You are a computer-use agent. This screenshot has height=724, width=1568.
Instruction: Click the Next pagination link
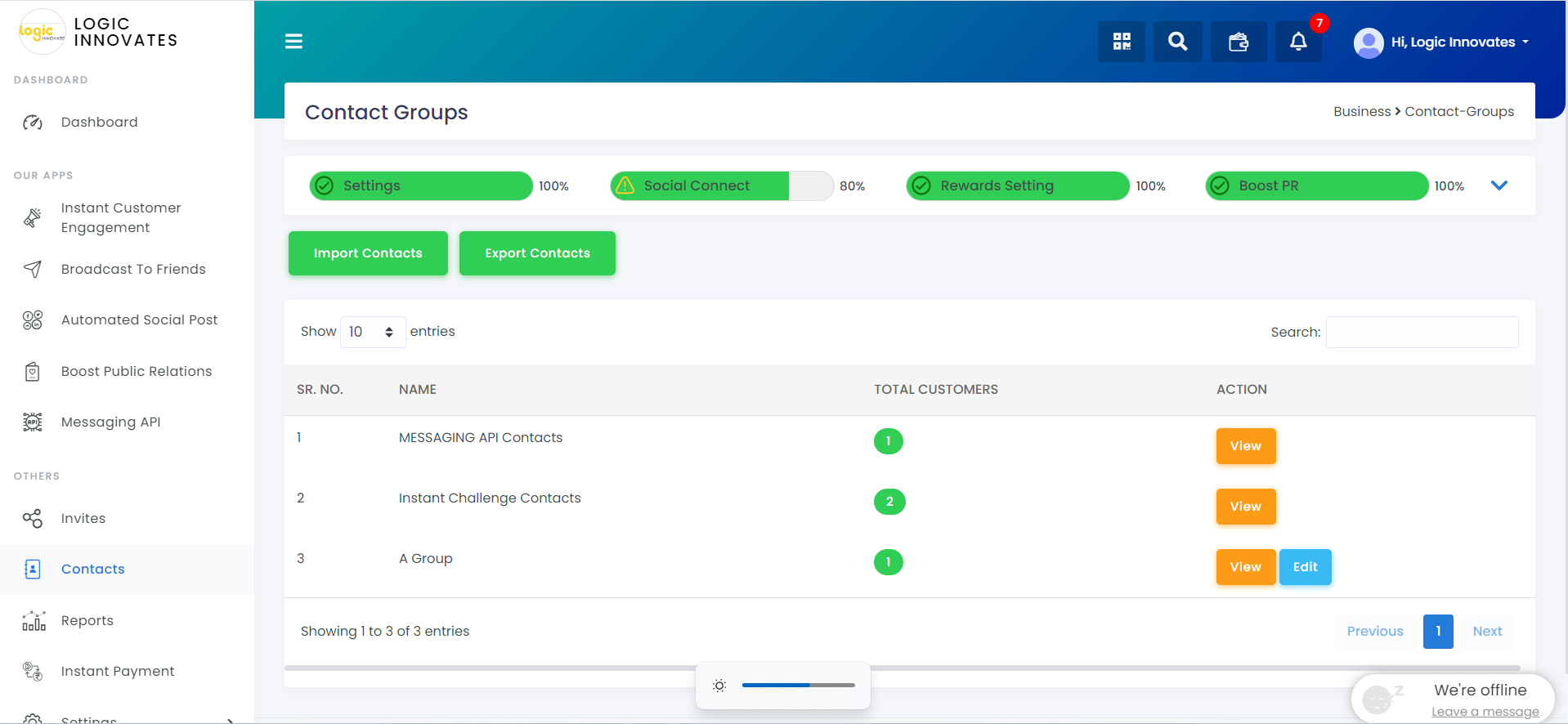coord(1487,632)
